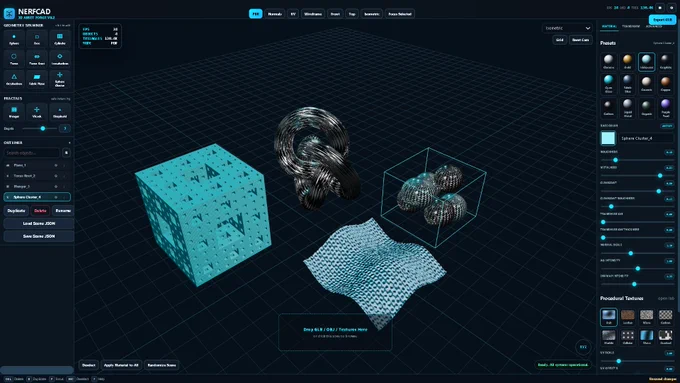The width and height of the screenshot is (680, 383).
Task: Open the Isometric camera dropdown
Action: click(x=567, y=28)
